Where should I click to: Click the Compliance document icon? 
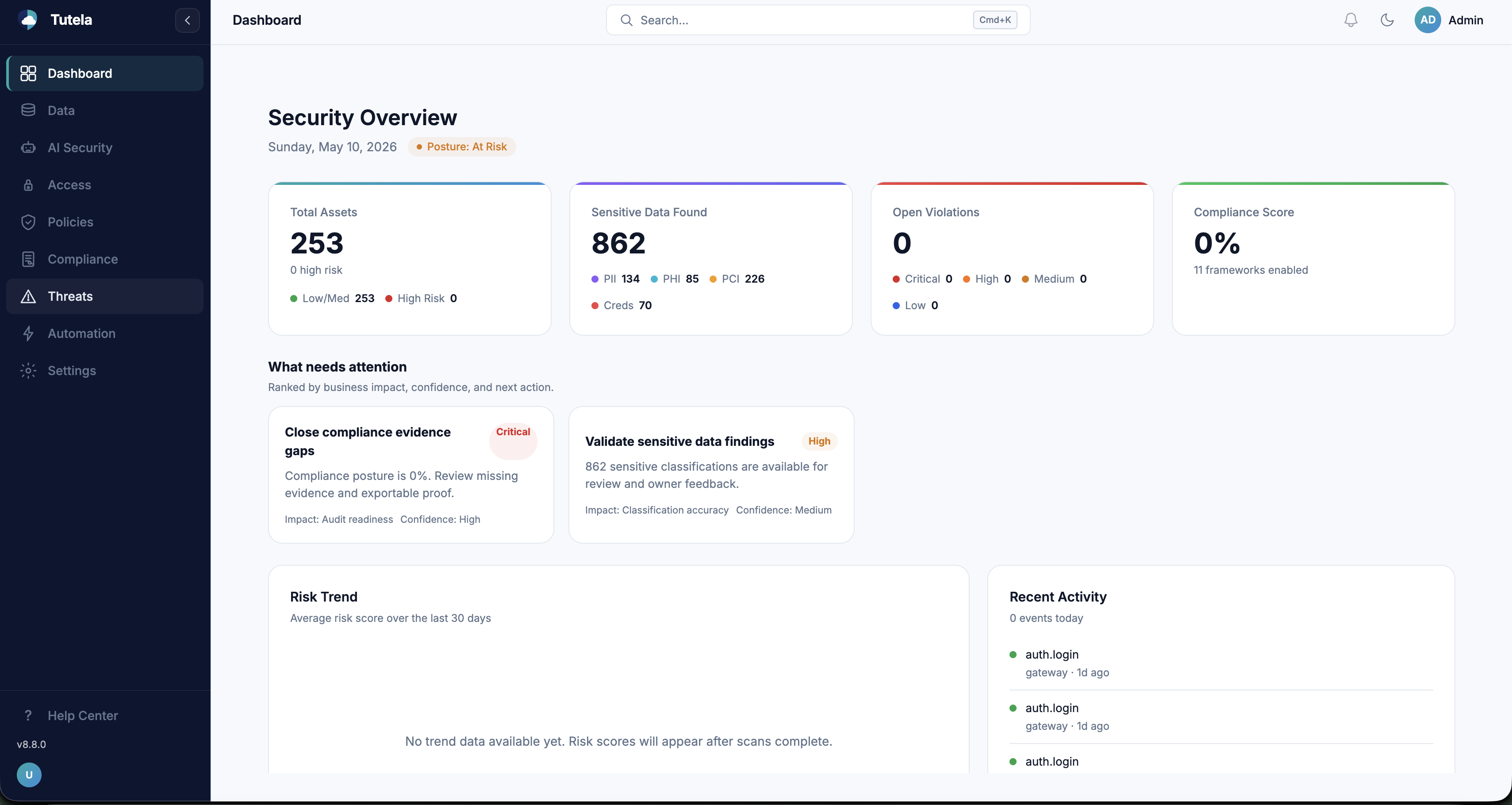[x=28, y=259]
